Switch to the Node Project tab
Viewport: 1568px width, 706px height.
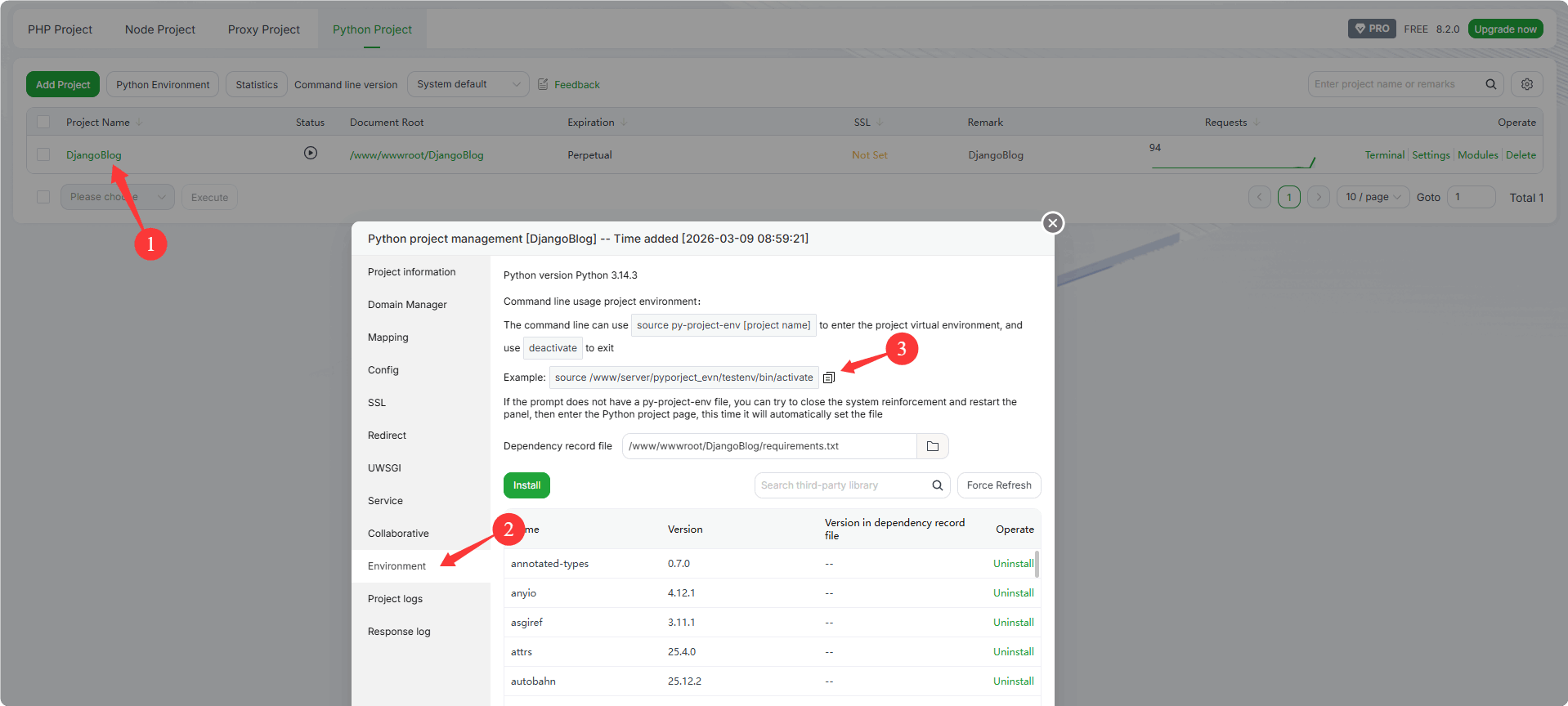pyautogui.click(x=160, y=29)
